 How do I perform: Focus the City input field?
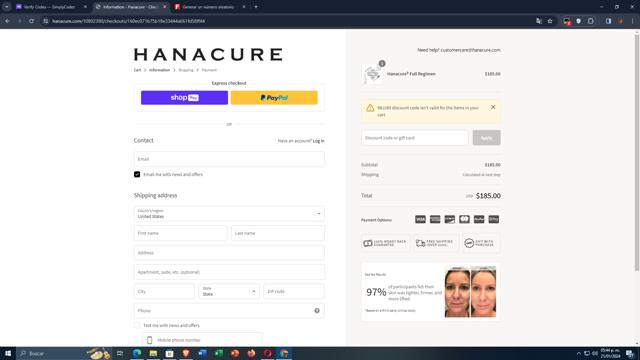(x=164, y=291)
